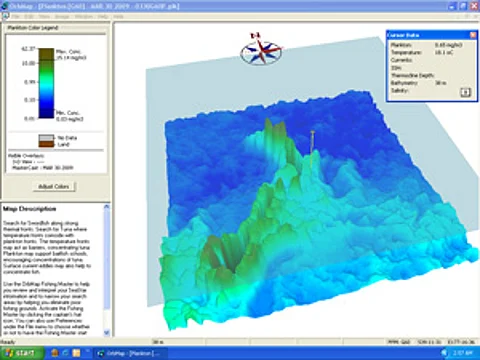This screenshot has height=360, width=480.
Task: Click the brown Land color swatch
Action: point(46,144)
